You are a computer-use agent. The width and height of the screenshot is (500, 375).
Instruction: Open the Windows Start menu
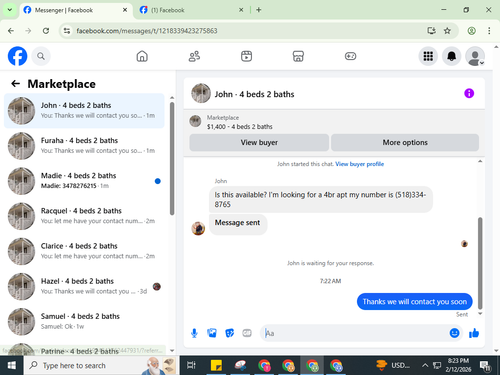coord(12,365)
